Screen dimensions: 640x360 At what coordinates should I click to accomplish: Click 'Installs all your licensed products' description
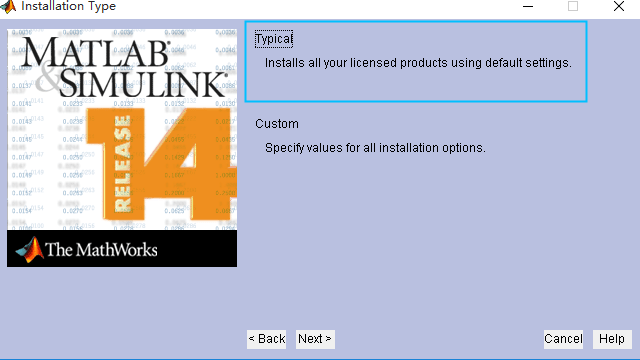418,63
